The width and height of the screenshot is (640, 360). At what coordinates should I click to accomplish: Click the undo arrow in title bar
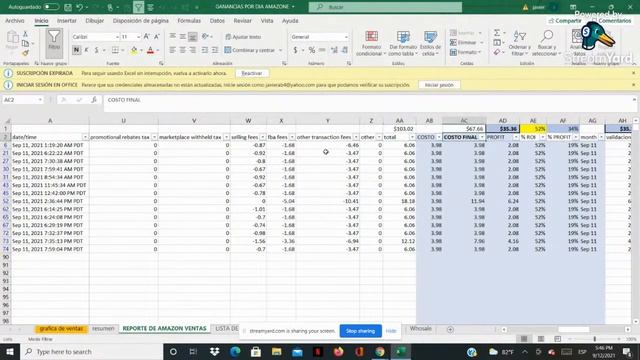tap(80, 7)
